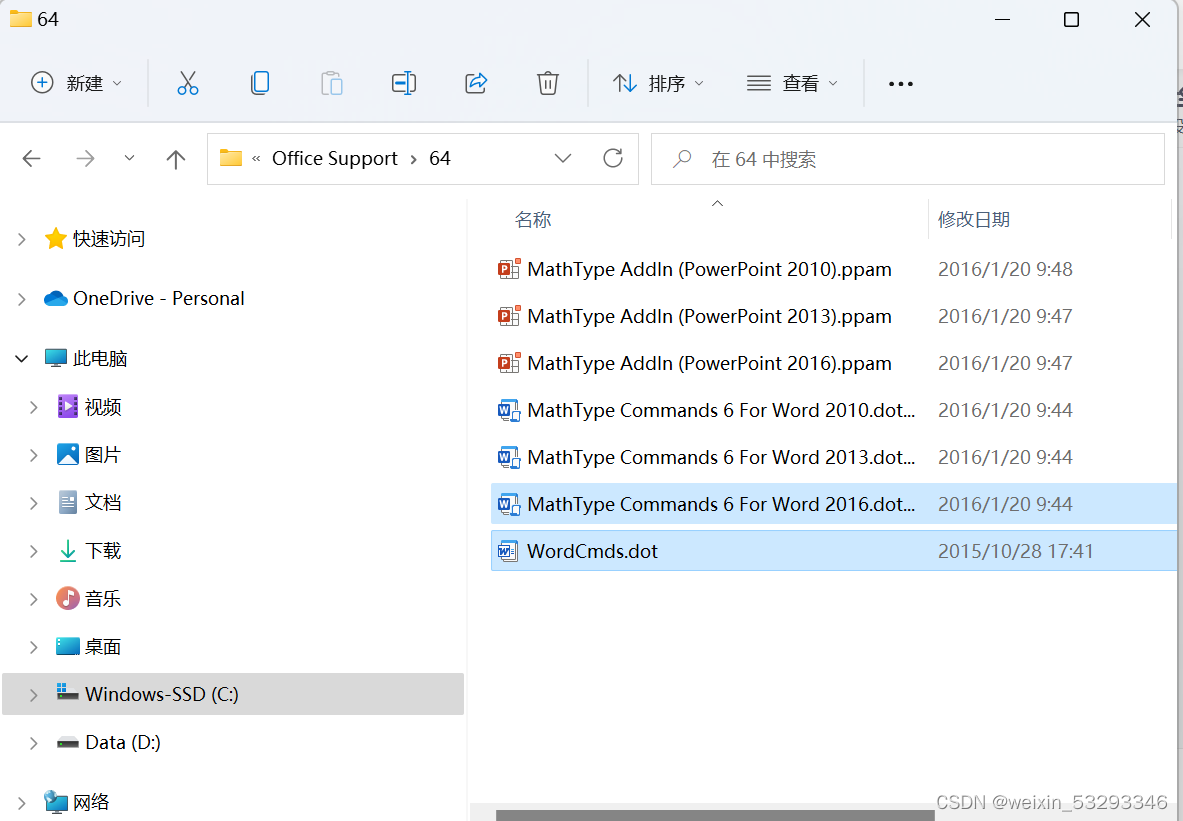Click the Rename icon in the toolbar
1183x821 pixels.
pyautogui.click(x=404, y=83)
